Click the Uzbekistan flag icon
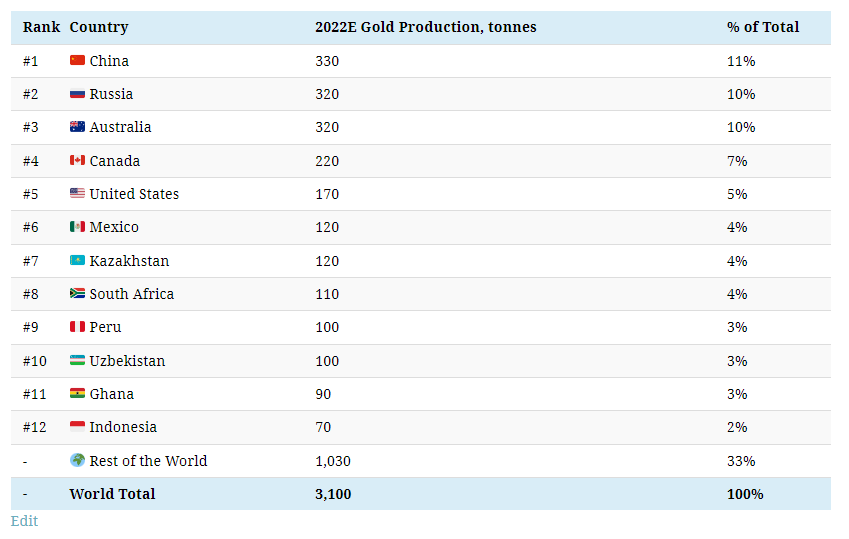849x539 pixels. point(77,361)
